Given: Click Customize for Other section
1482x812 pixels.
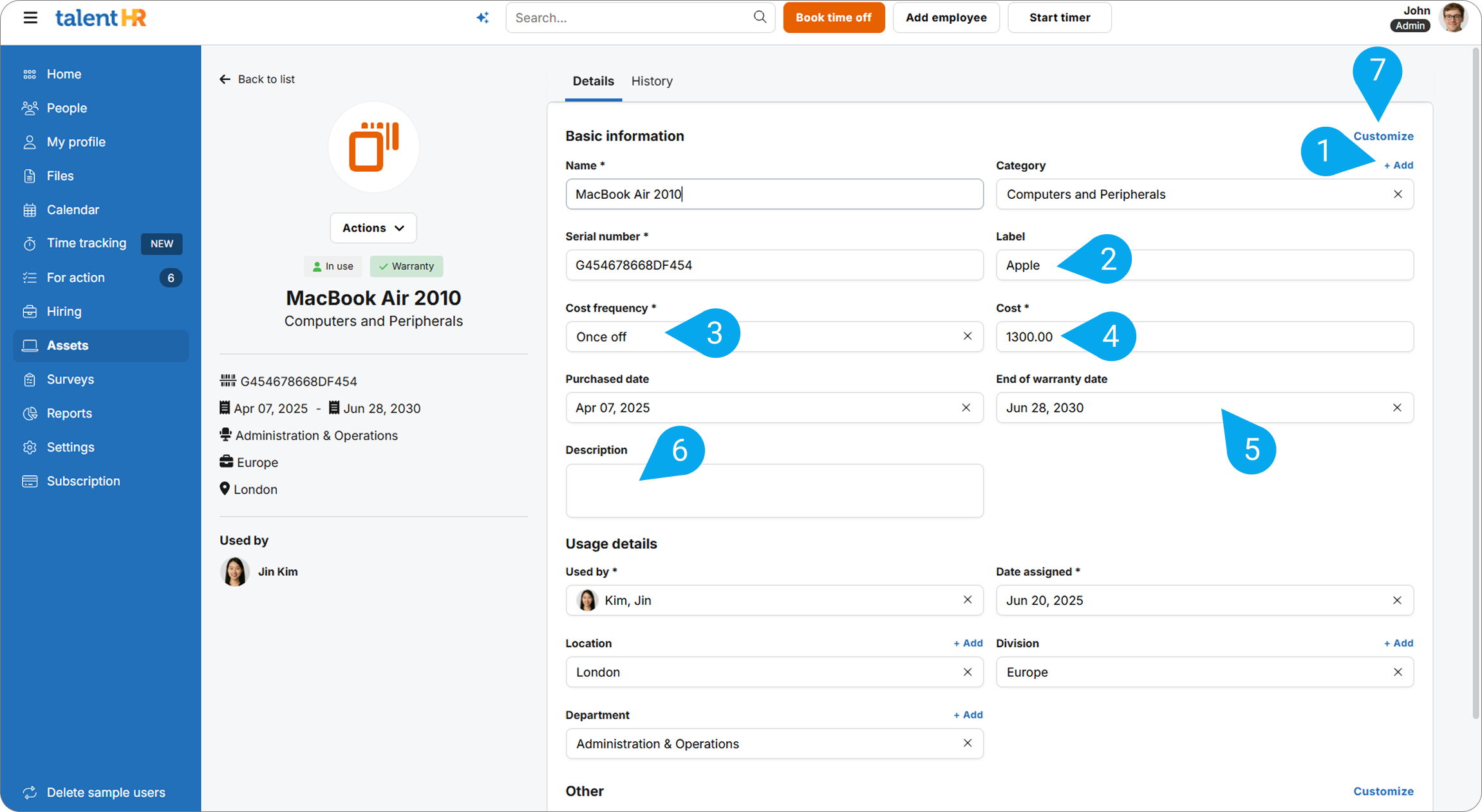Looking at the screenshot, I should pyautogui.click(x=1383, y=791).
